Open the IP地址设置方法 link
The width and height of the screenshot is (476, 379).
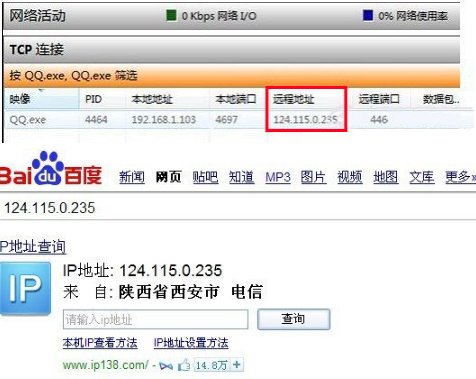point(191,343)
